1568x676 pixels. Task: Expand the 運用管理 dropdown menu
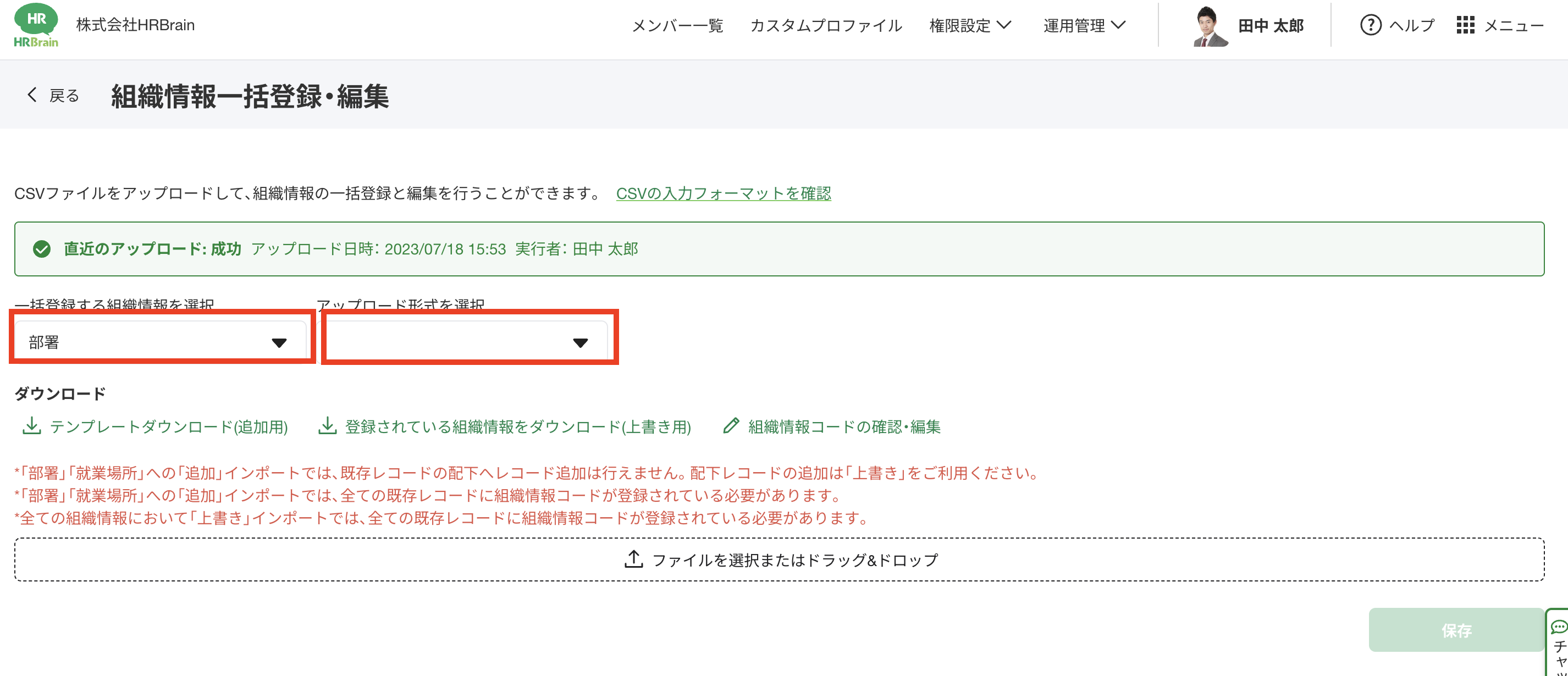pos(1084,25)
